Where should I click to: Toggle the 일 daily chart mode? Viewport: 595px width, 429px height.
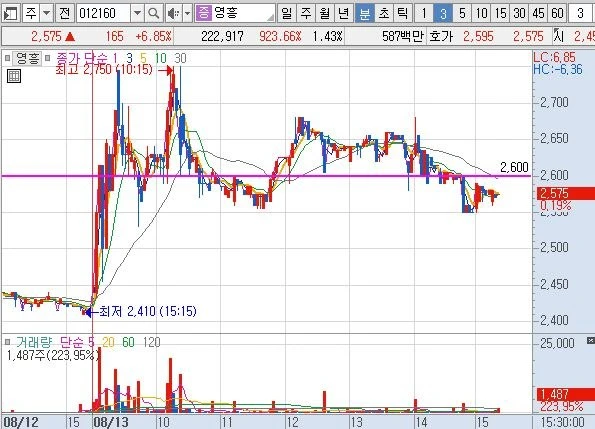pos(287,14)
